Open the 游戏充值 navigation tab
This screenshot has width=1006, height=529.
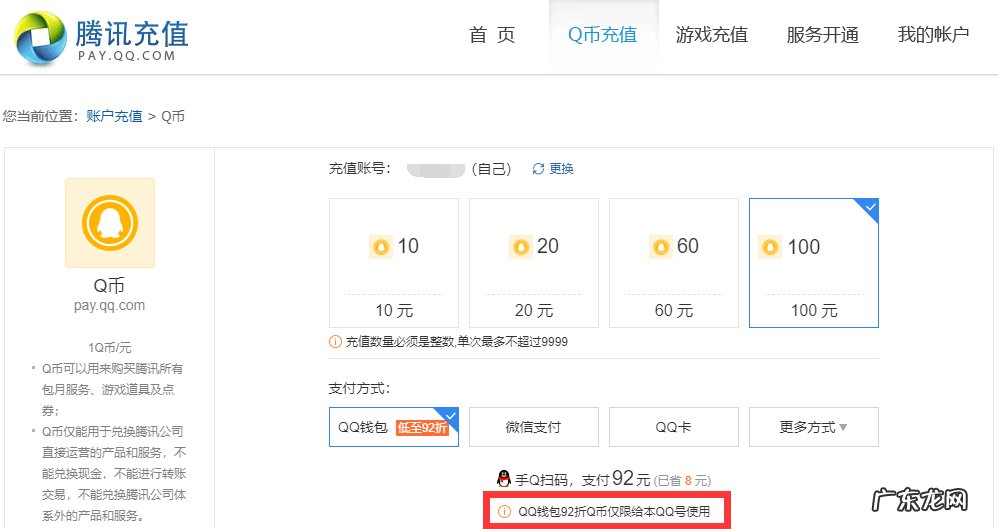[712, 35]
